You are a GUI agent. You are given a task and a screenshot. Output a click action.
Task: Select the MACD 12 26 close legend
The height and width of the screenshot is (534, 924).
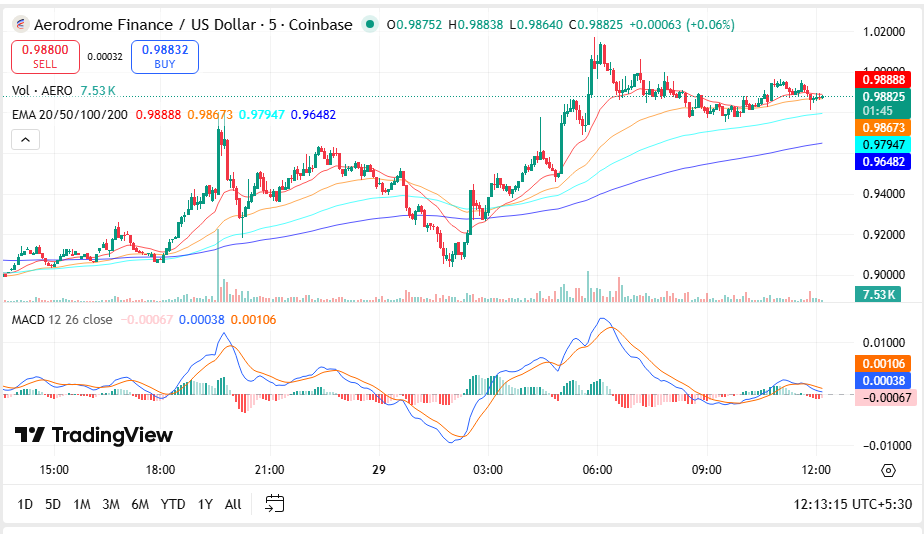click(62, 320)
